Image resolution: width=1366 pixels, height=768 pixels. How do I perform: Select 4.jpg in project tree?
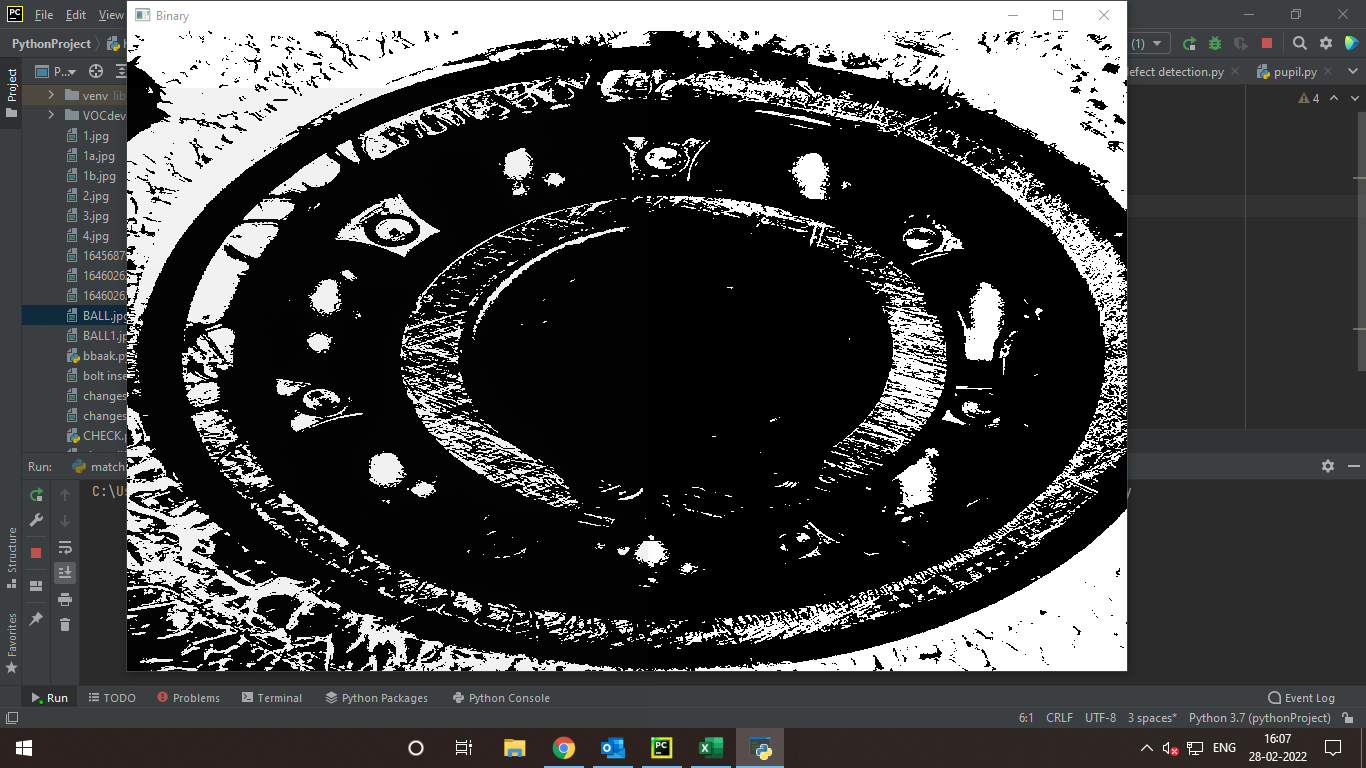pyautogui.click(x=96, y=236)
